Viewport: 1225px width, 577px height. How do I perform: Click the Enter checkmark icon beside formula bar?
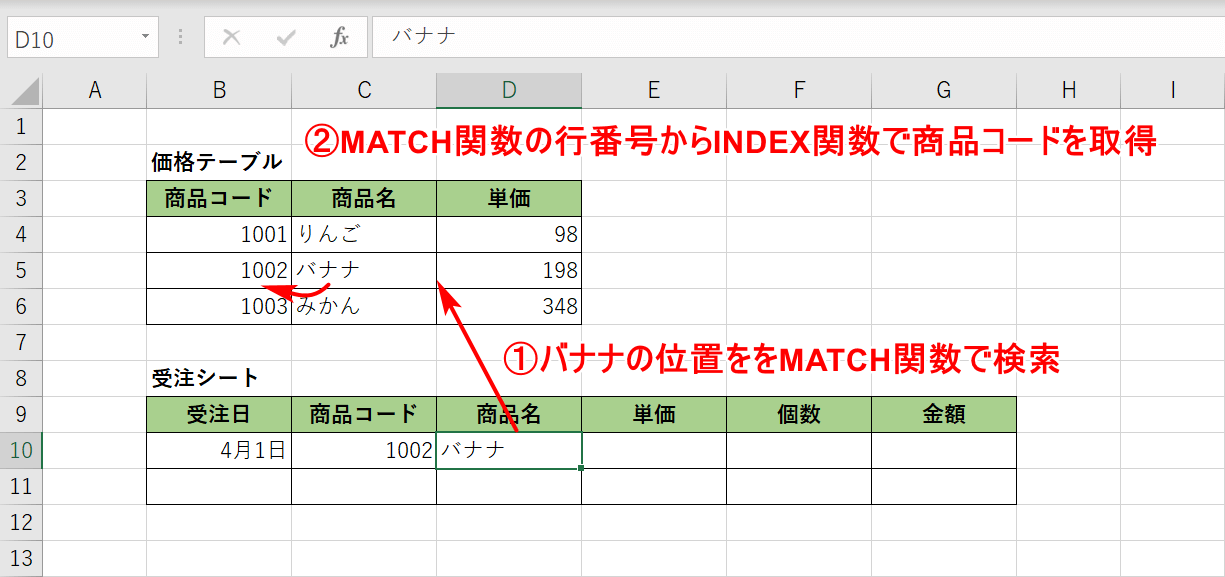[286, 37]
